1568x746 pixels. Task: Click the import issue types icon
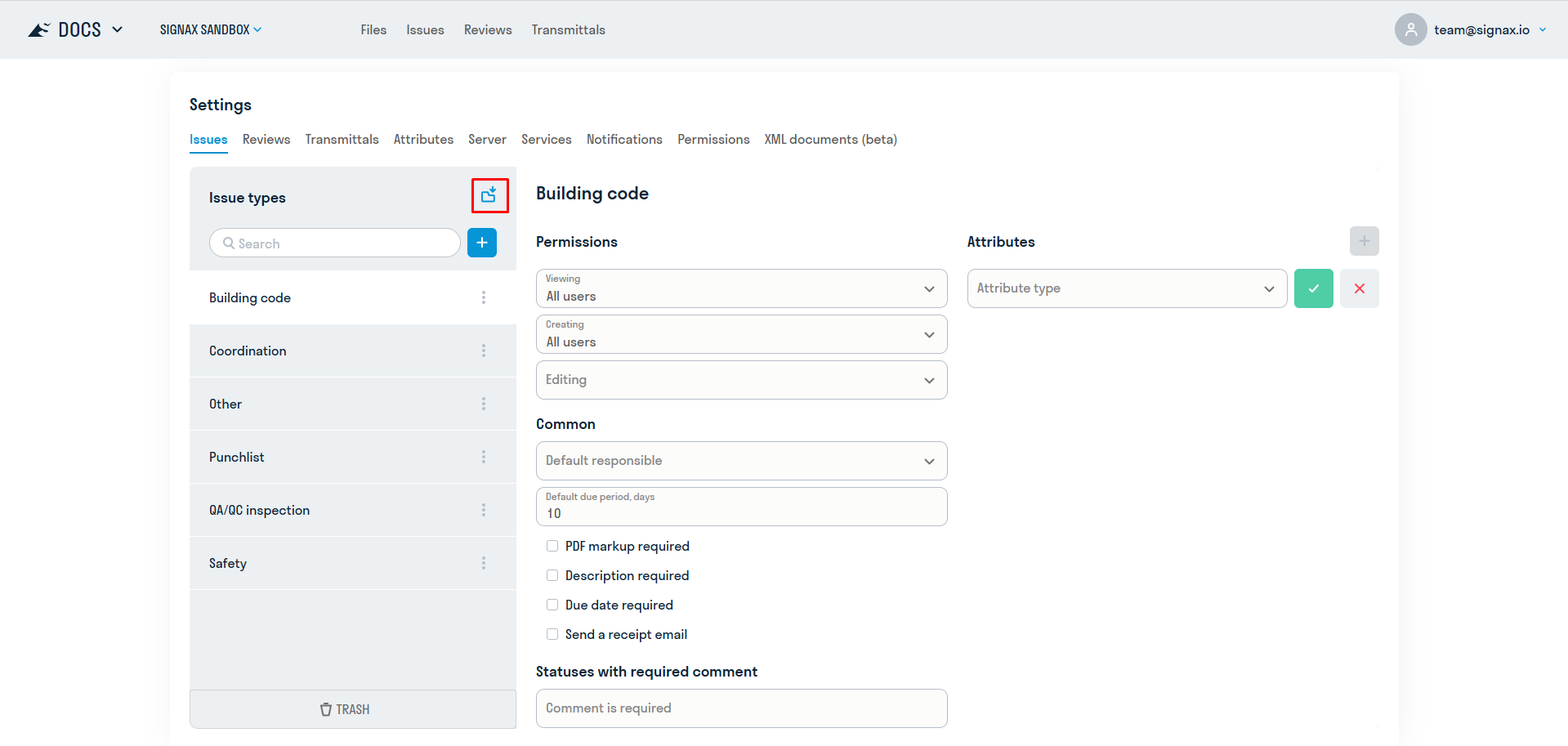[x=489, y=195]
